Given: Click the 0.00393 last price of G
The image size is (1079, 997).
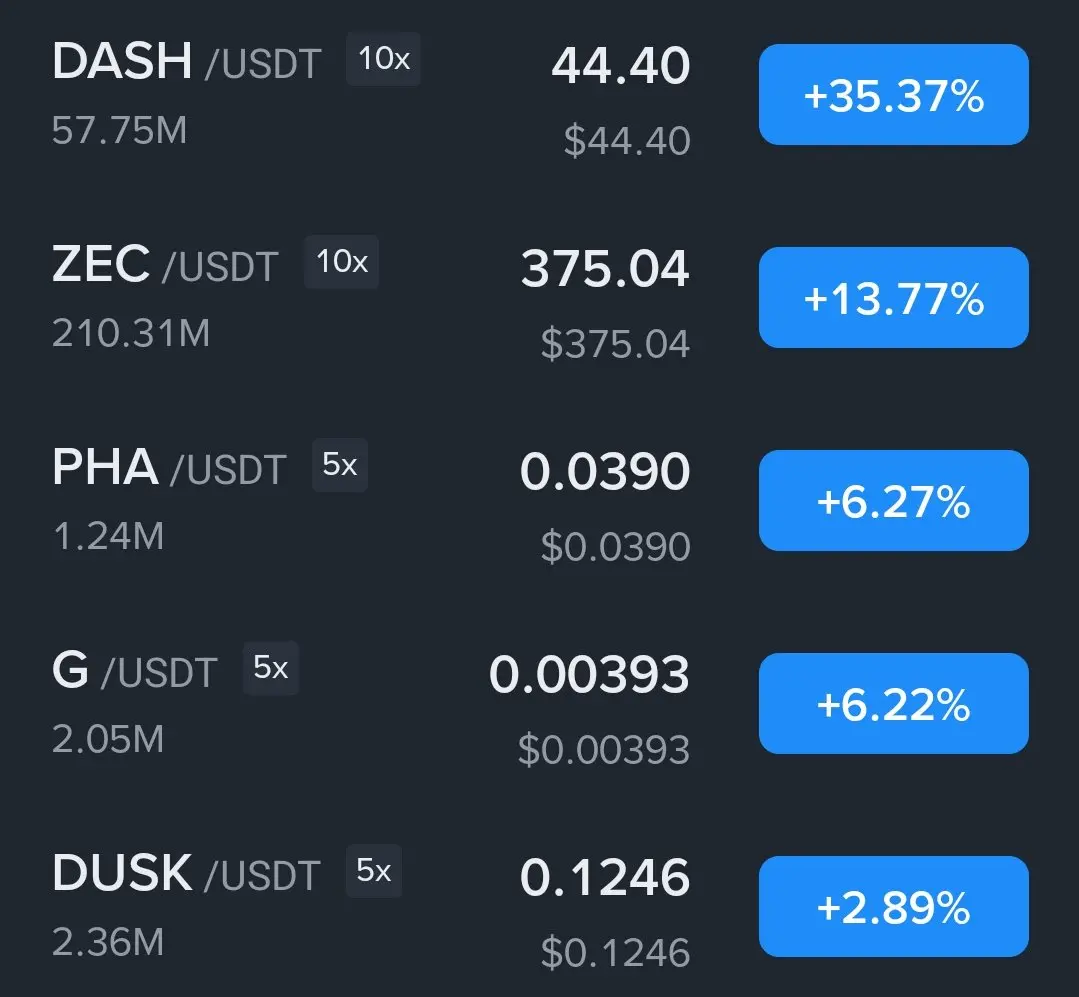Looking at the screenshot, I should 589,674.
